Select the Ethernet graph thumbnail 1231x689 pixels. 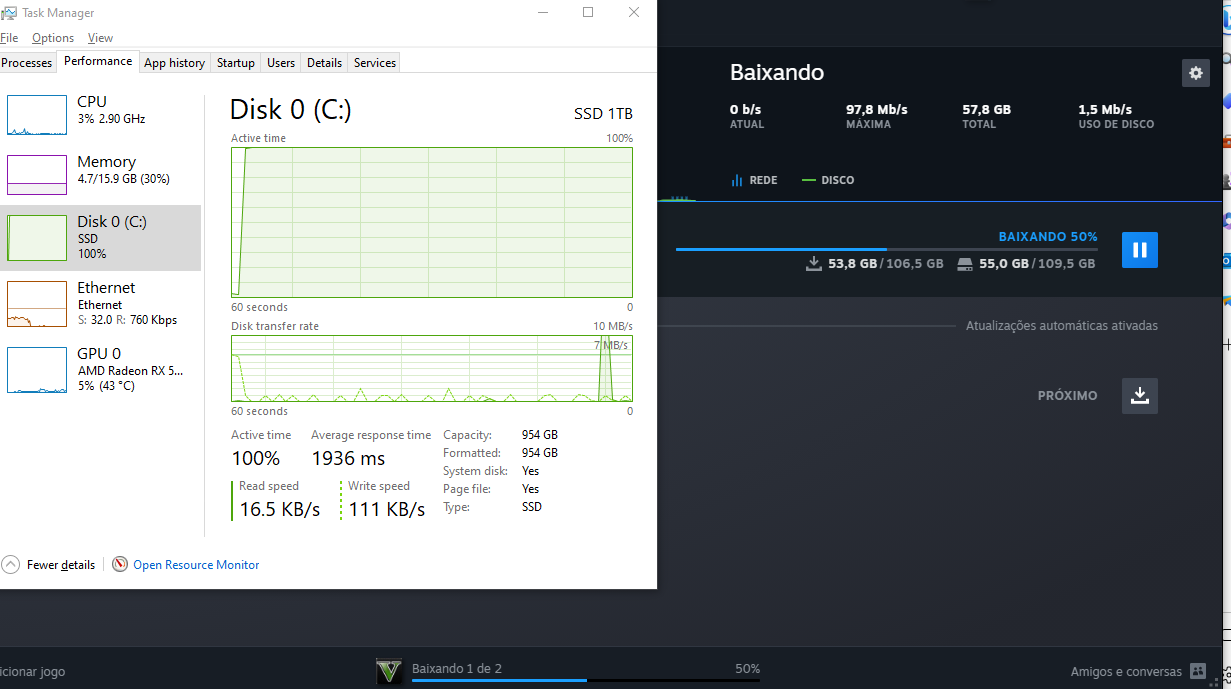click(37, 304)
